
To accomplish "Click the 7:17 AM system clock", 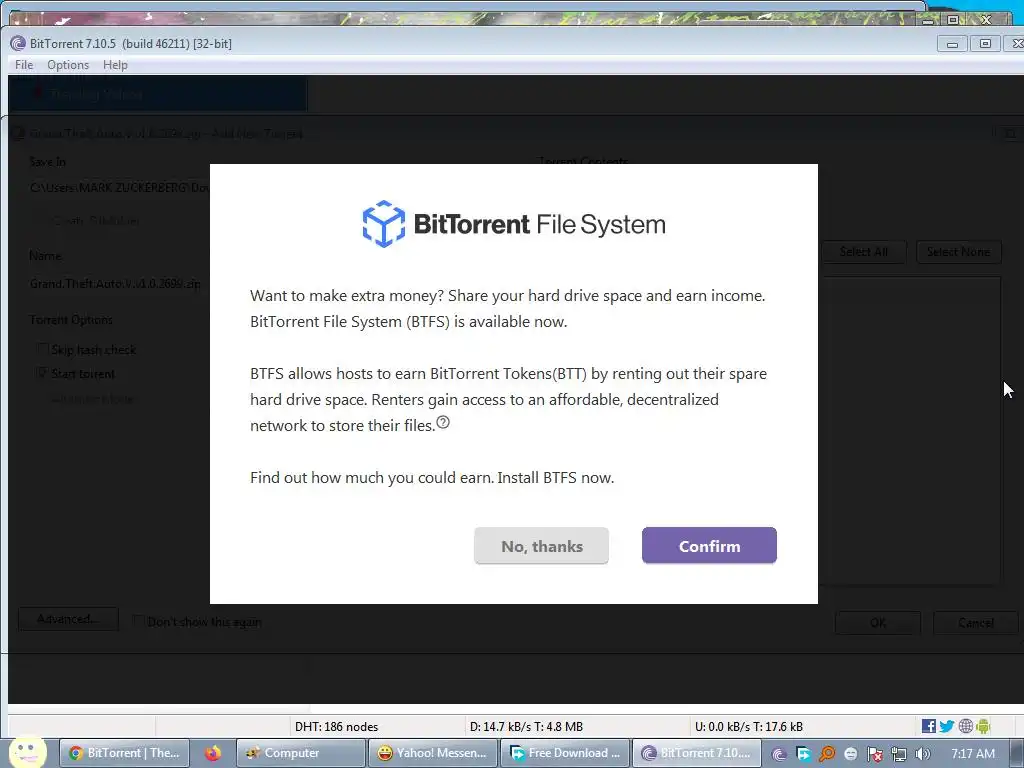I will click(972, 753).
